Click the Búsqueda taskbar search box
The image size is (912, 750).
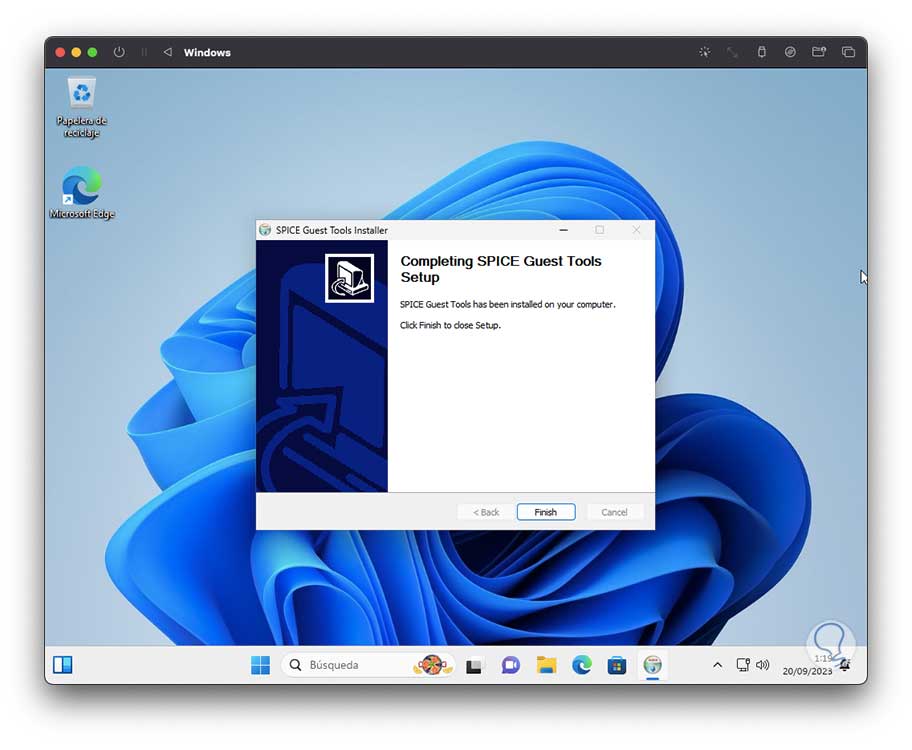click(x=368, y=664)
